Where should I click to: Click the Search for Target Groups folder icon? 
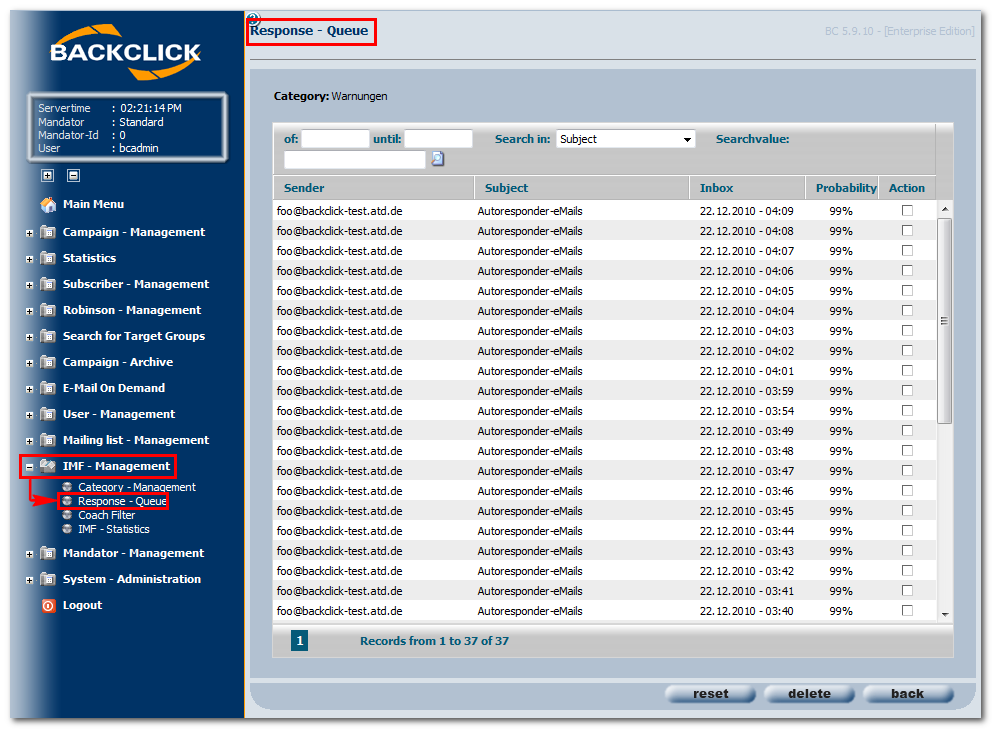47,336
